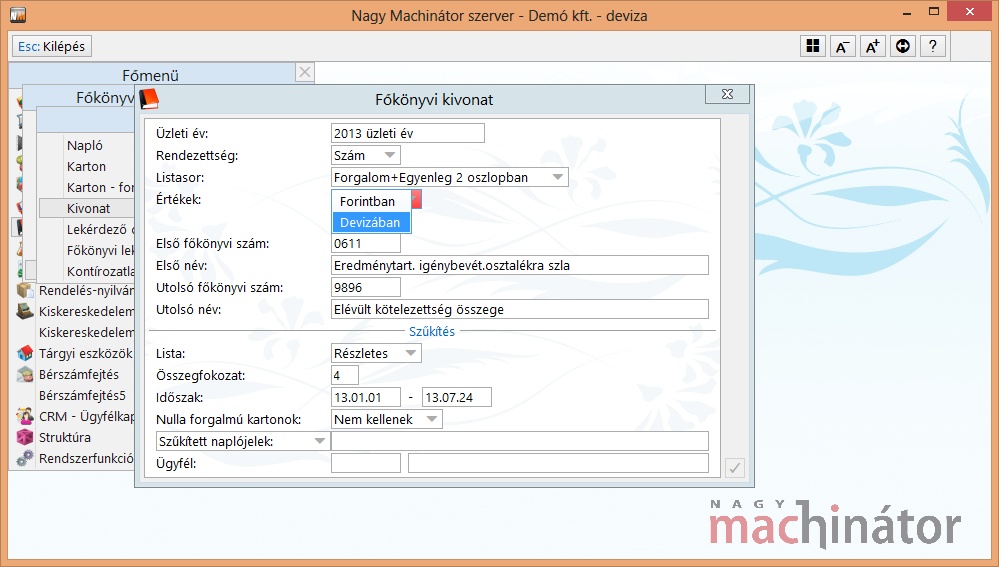This screenshot has width=999, height=567.
Task: Close the Főmenü panel
Action: pos(305,72)
